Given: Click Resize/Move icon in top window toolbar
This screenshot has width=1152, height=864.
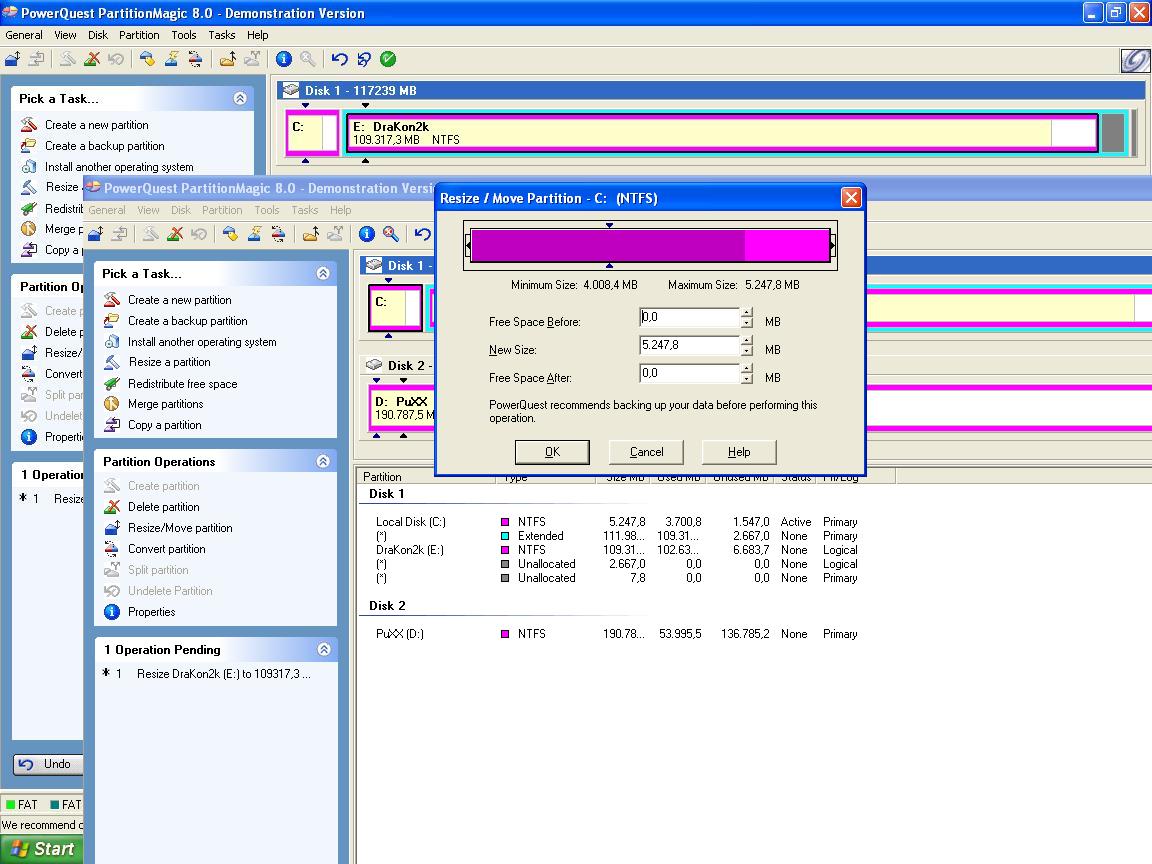Looking at the screenshot, I should pos(12,59).
